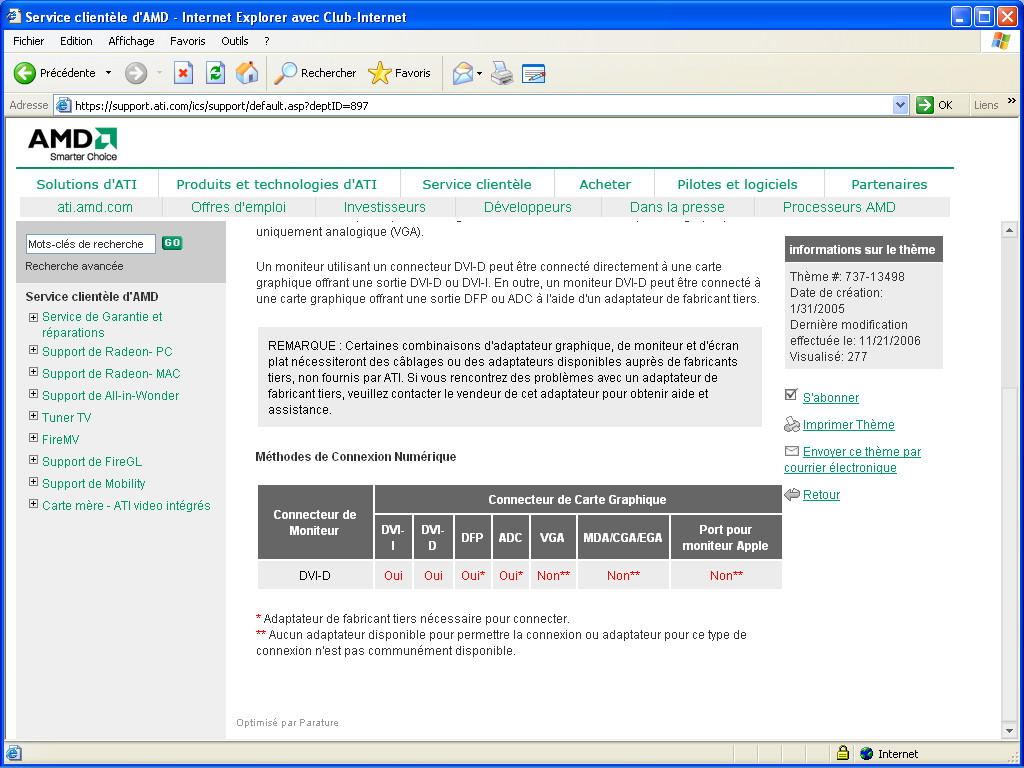
Task: Expand Carte mère - ATI video intégrés
Action: coord(33,504)
